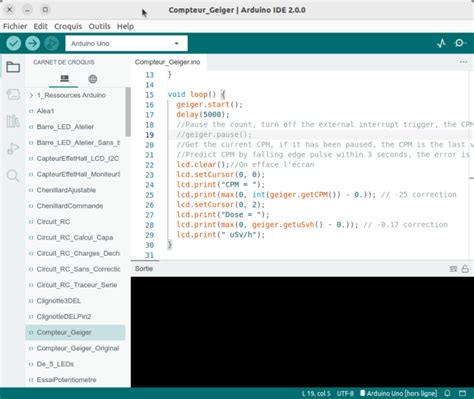Screen dimensions: 474x399
Task: Open notifications bell in status bar
Action: (x=447, y=393)
